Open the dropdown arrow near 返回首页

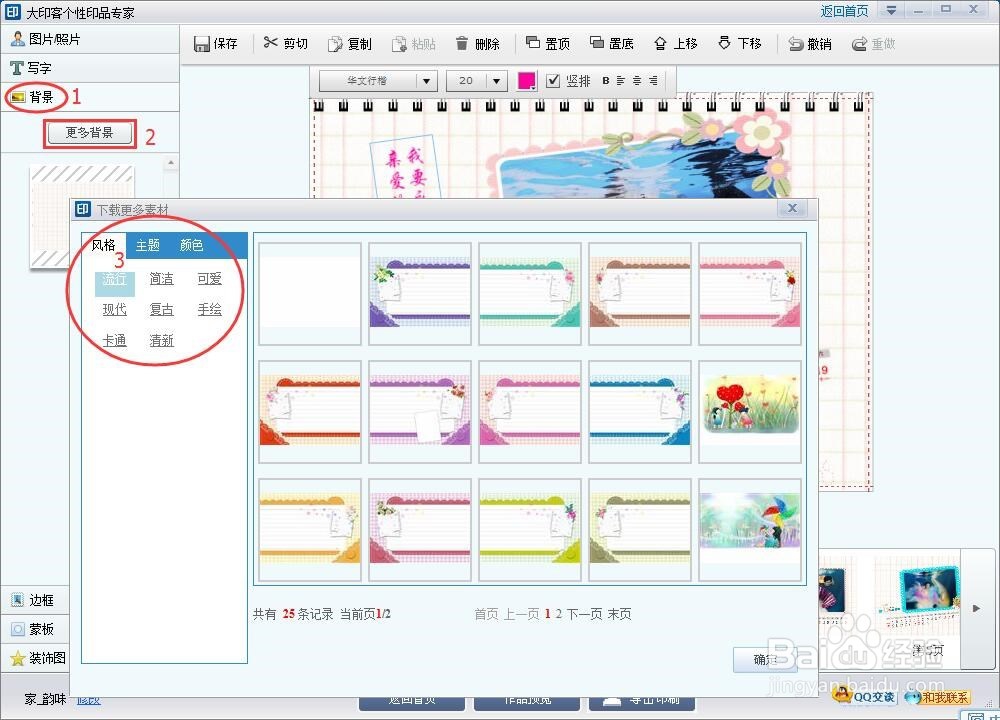892,10
